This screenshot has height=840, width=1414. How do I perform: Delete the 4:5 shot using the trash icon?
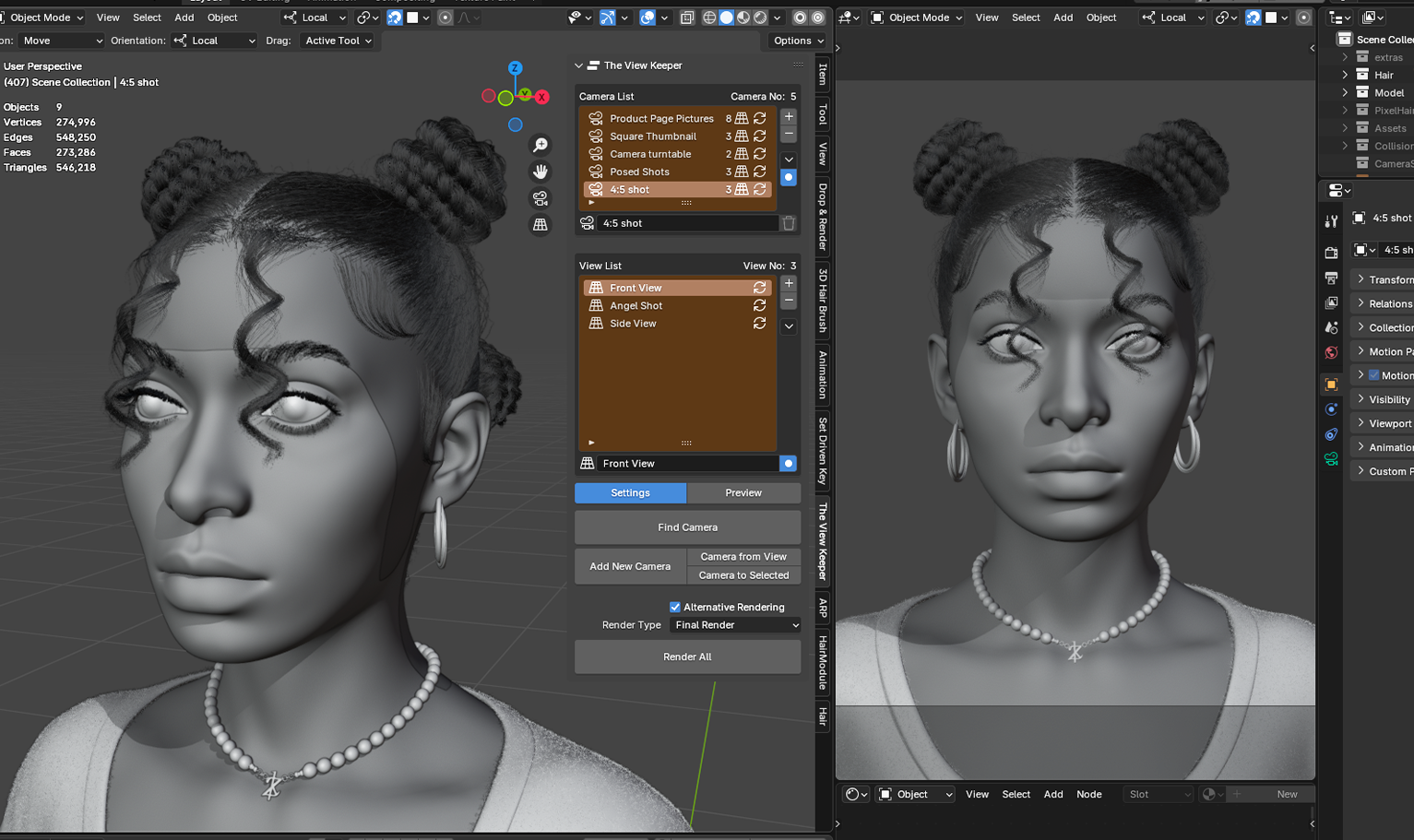coord(789,222)
